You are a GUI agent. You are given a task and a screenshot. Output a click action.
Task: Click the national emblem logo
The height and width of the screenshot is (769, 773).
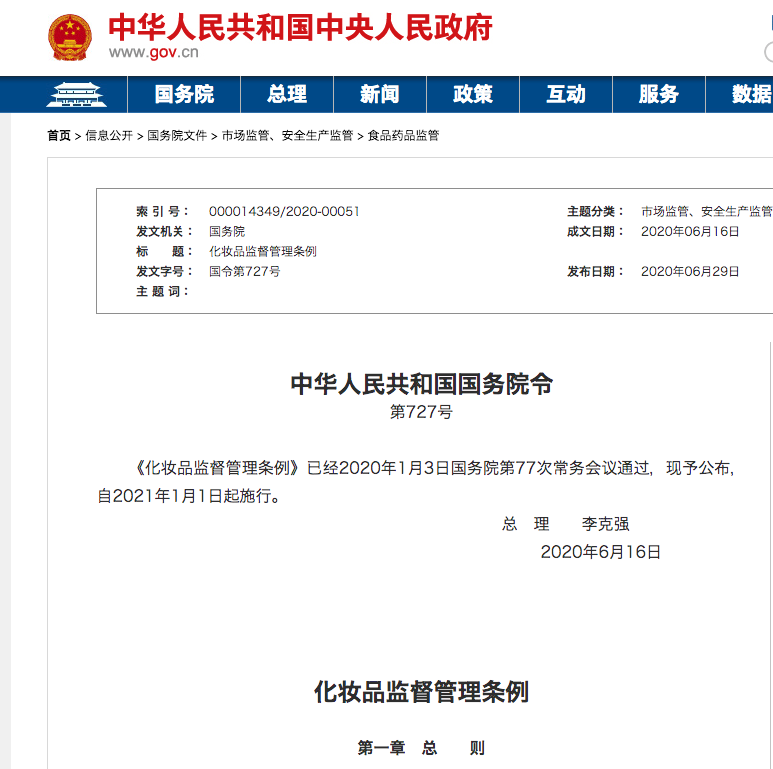coord(70,37)
